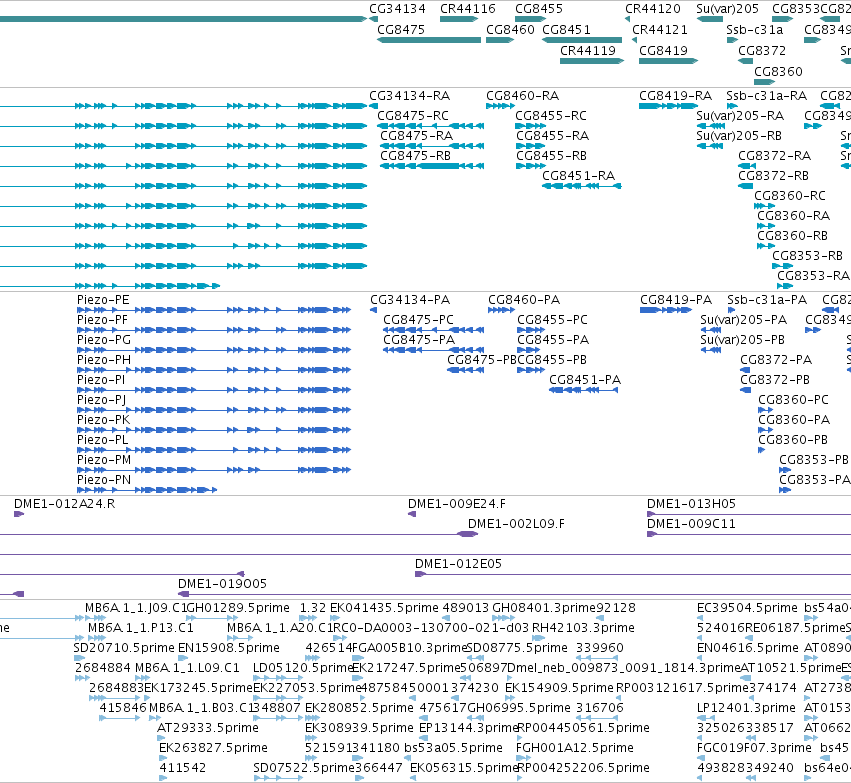
Task: Click protein Piezo-PI
Action: 101,381
